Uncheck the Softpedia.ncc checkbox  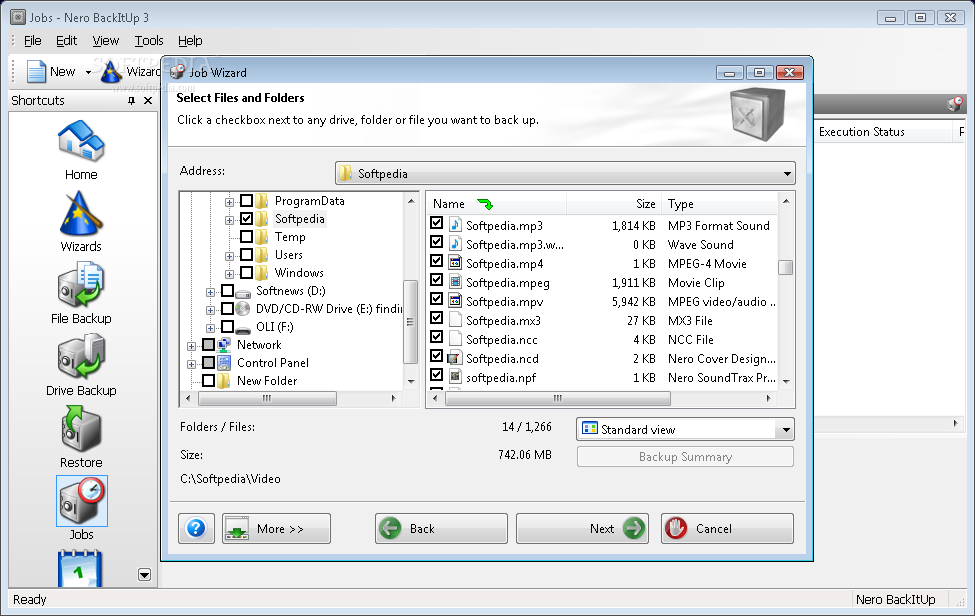(437, 337)
